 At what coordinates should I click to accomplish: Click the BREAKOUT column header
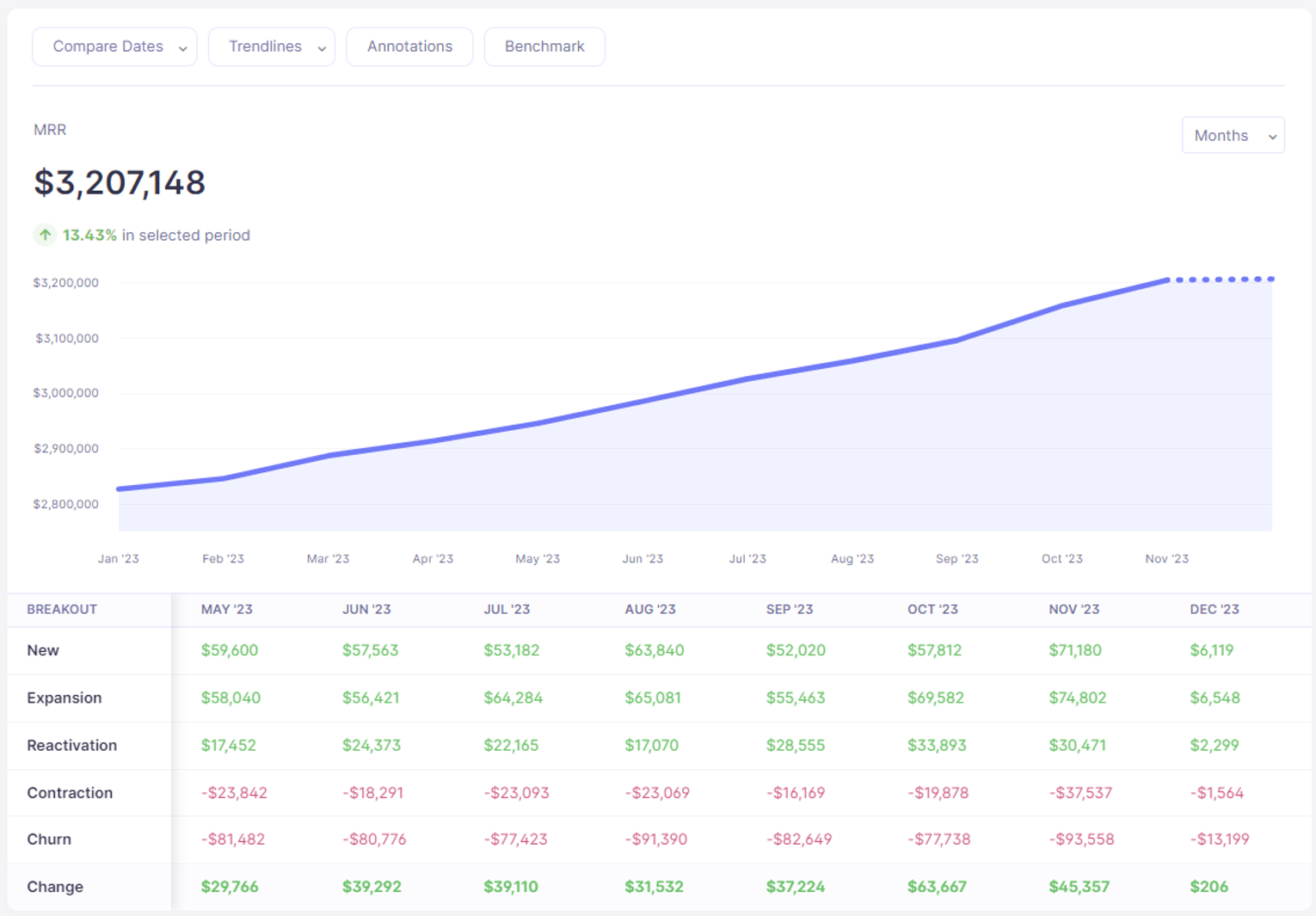point(62,609)
